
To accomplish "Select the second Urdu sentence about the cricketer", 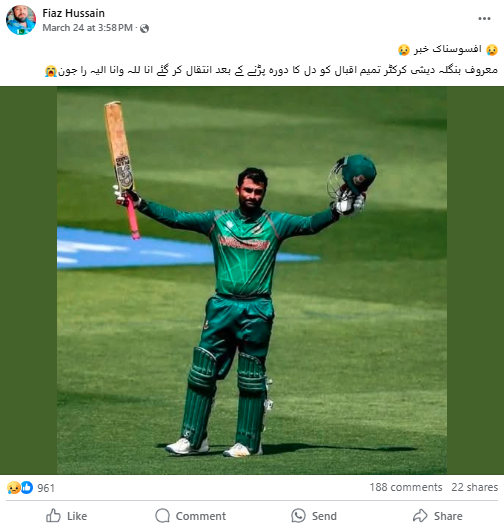I will (x=271, y=71).
